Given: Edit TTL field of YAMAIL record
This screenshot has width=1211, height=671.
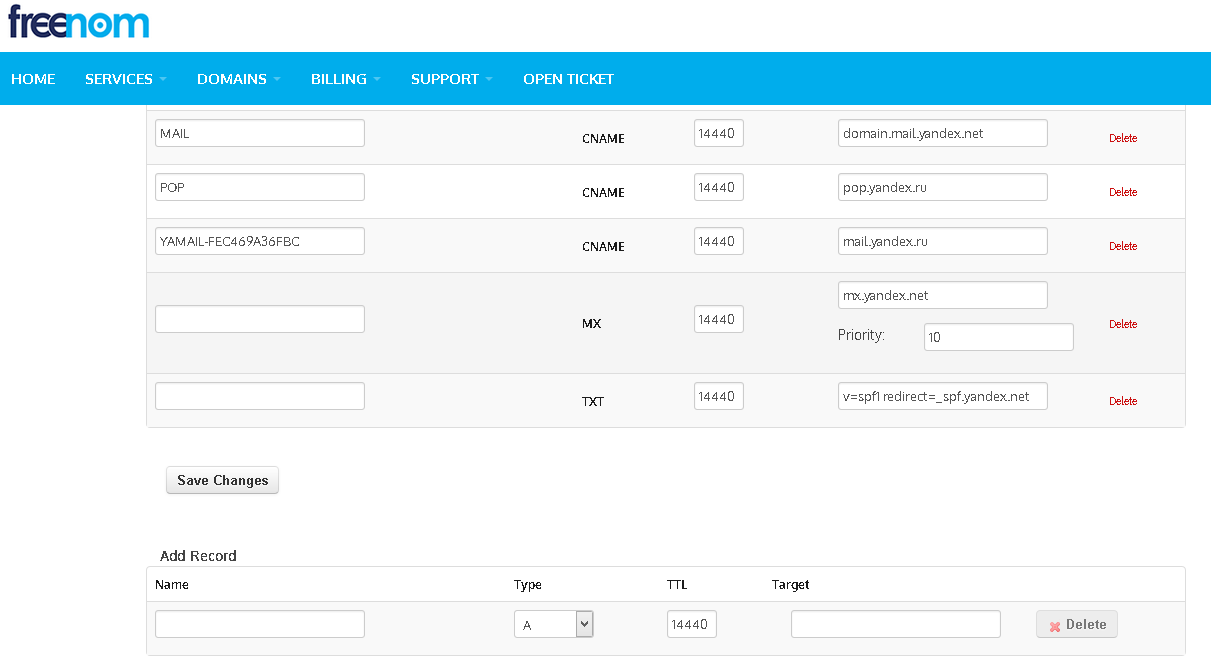Looking at the screenshot, I should (x=719, y=241).
